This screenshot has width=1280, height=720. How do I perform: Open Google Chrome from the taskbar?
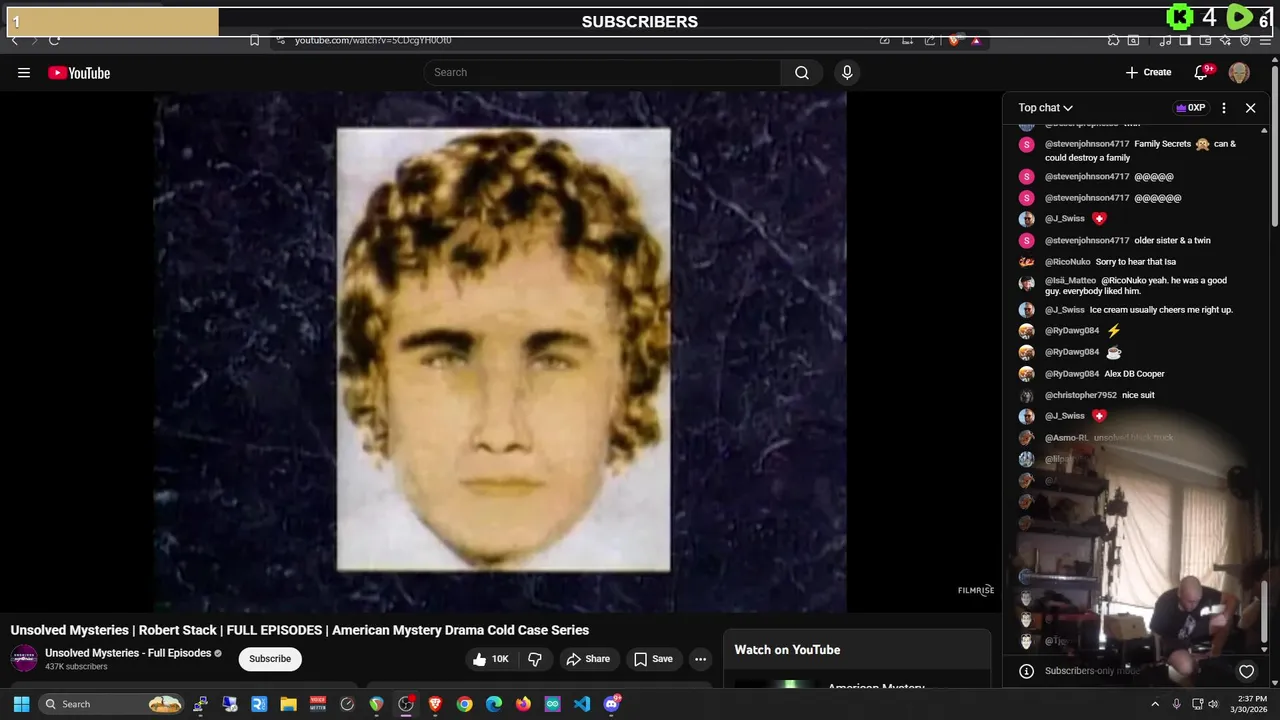(465, 704)
